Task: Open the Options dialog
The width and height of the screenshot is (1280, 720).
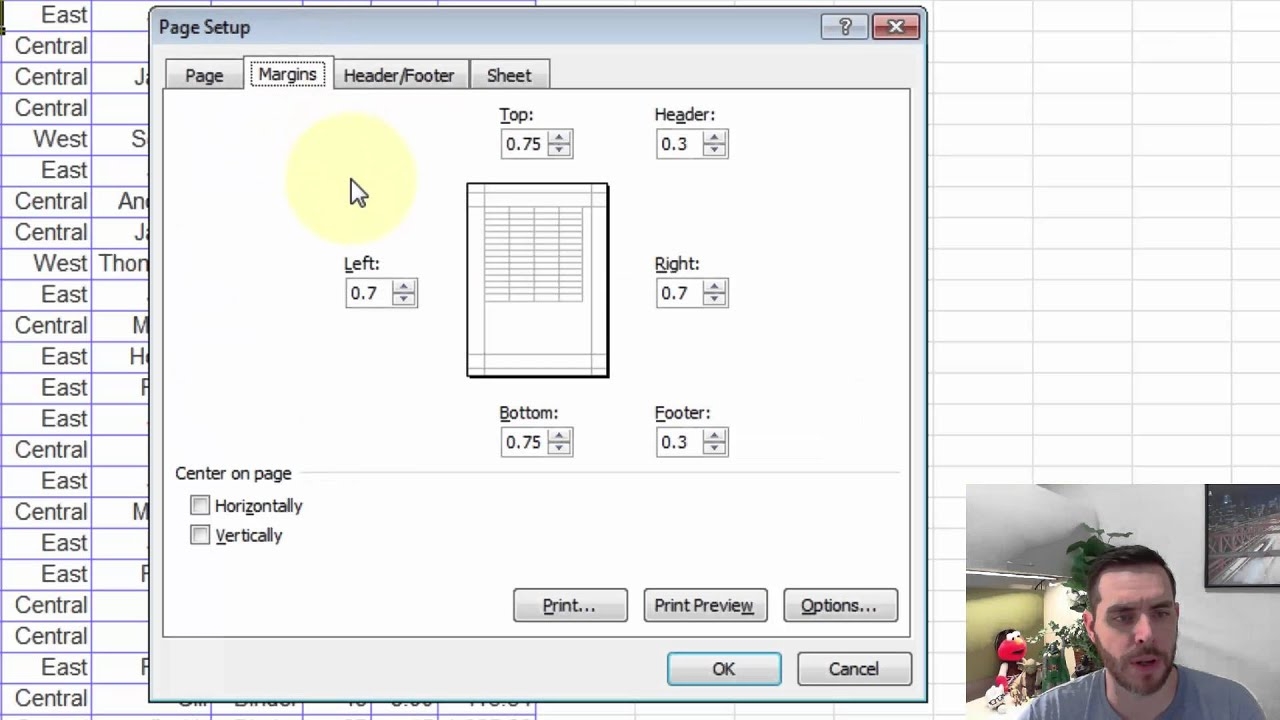Action: pyautogui.click(x=839, y=605)
